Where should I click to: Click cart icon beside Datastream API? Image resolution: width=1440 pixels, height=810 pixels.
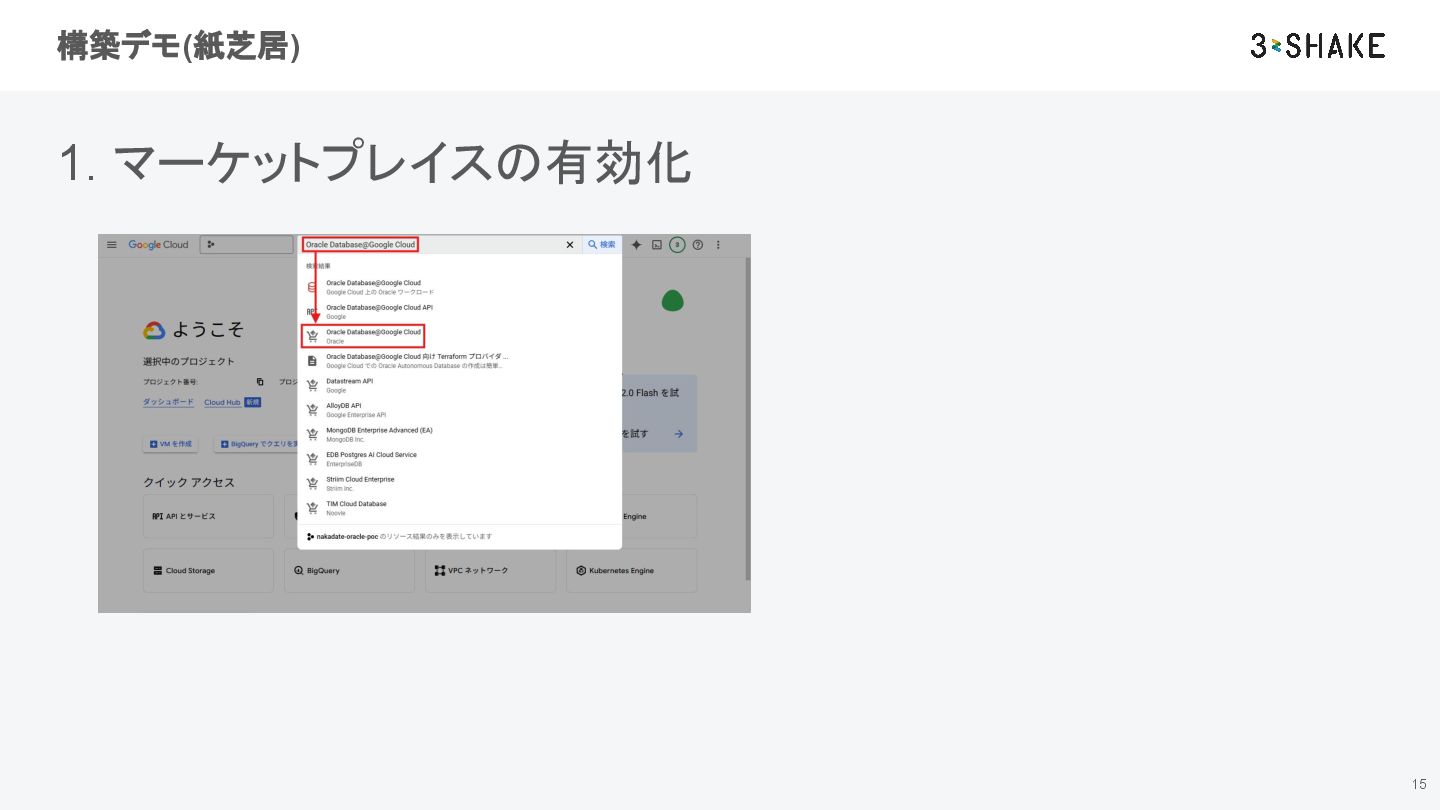point(312,385)
